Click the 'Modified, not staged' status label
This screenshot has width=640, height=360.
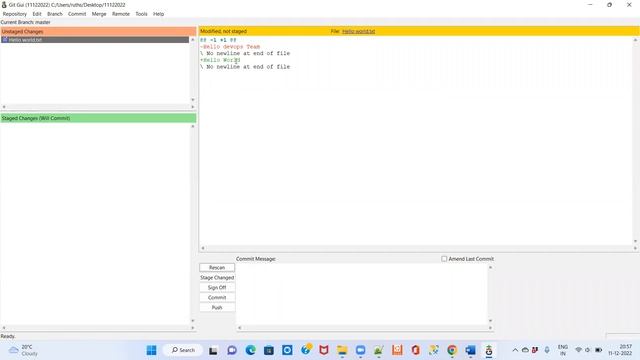(x=223, y=31)
